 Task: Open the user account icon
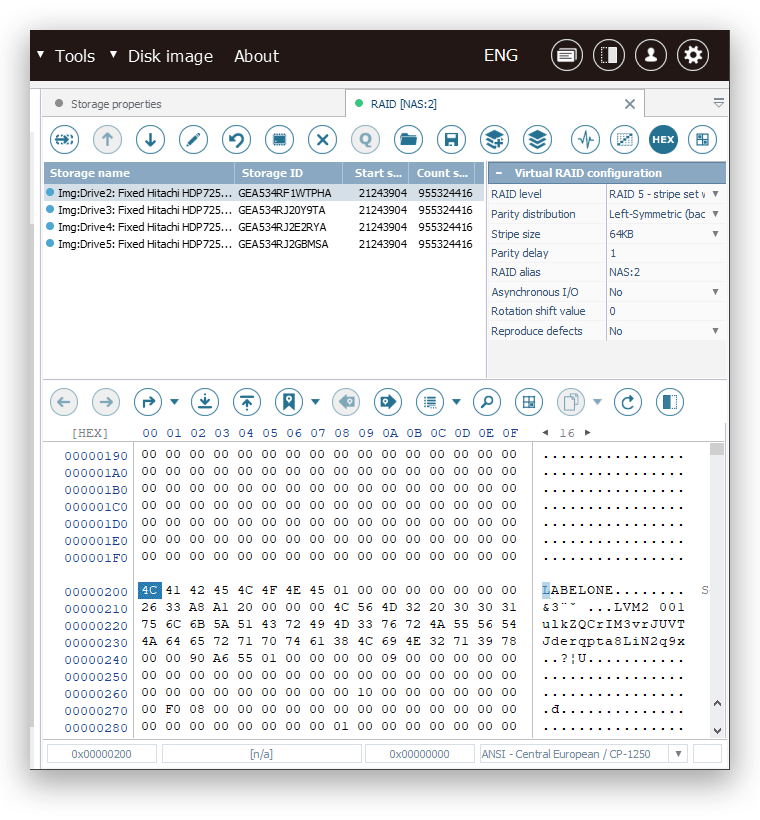pos(650,55)
